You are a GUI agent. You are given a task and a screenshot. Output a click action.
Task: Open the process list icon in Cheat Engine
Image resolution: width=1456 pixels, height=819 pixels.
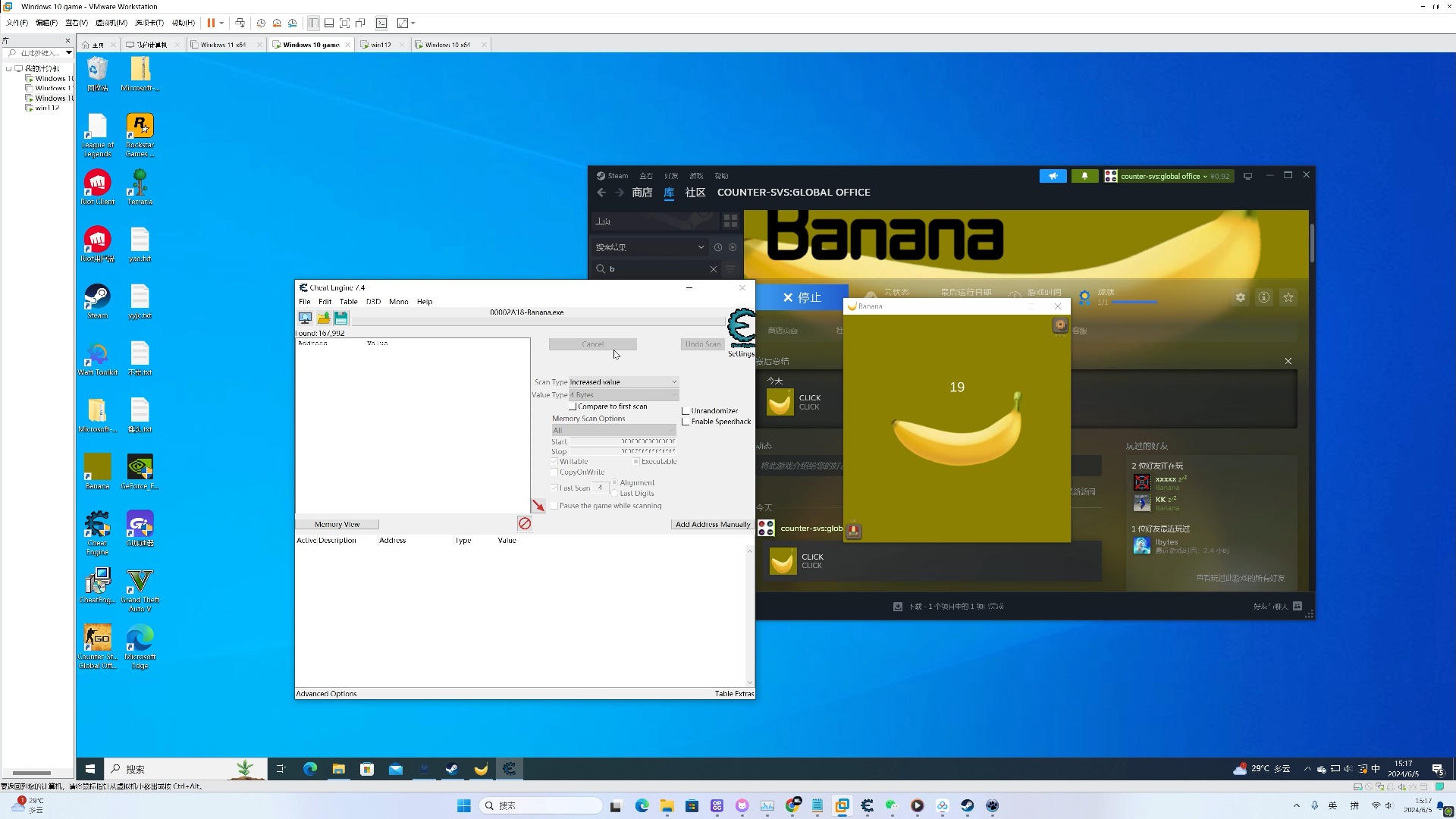click(305, 318)
